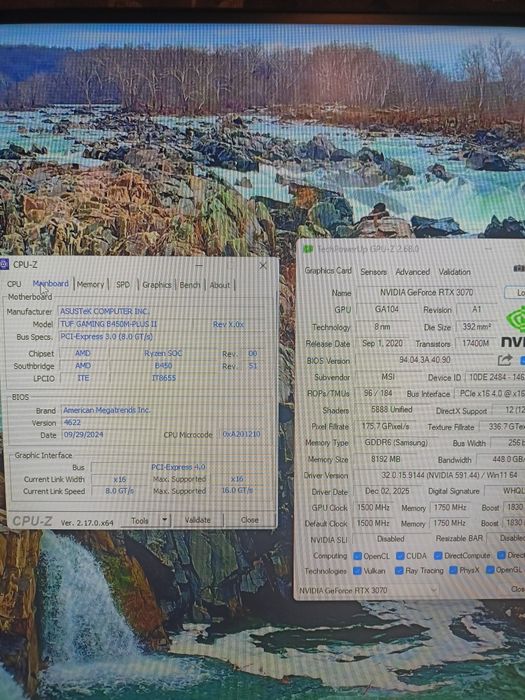Viewport: 525px width, 700px height.
Task: Minimize the CPU-Z window
Action: click(200, 265)
